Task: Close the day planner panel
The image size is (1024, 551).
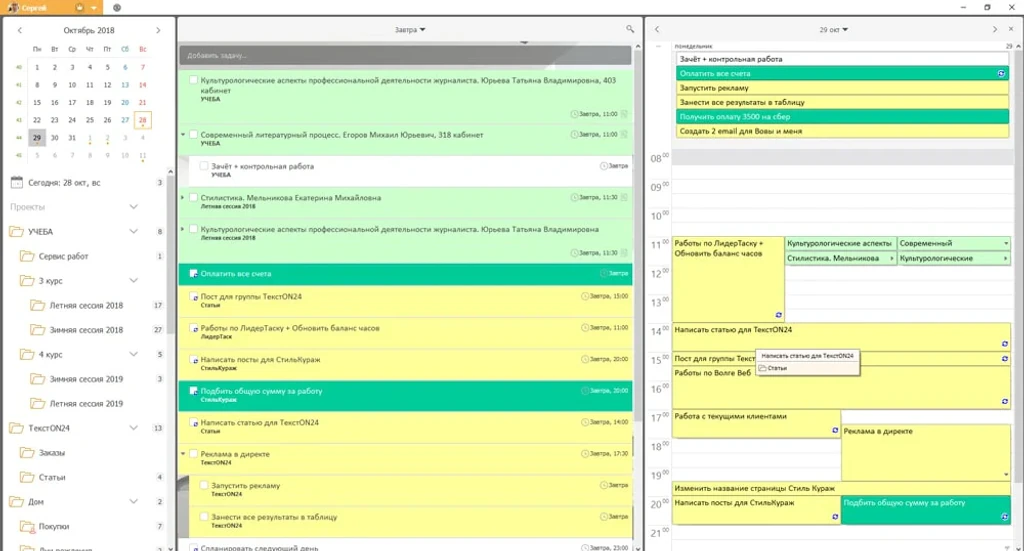Action: tap(1011, 29)
